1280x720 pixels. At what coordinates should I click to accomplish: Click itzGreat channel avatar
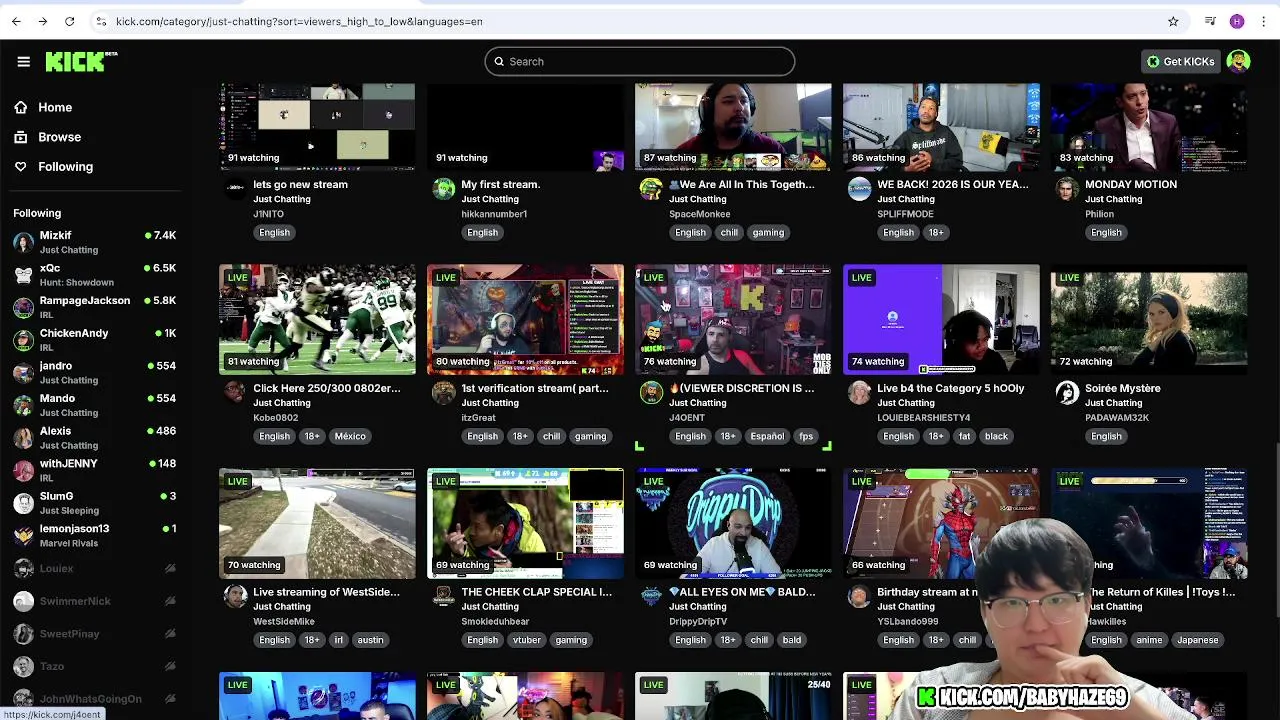point(443,391)
